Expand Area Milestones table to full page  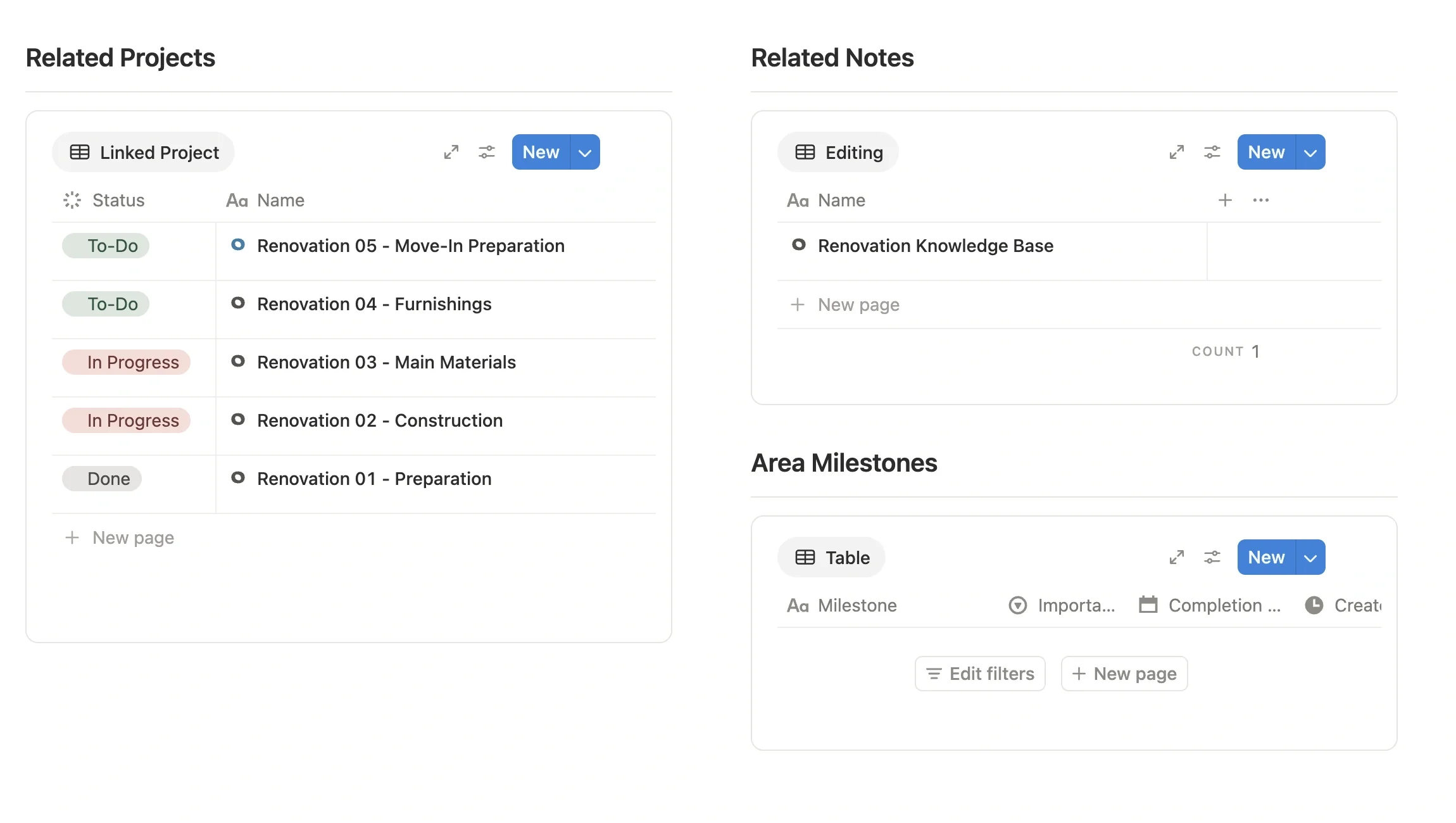point(1176,557)
